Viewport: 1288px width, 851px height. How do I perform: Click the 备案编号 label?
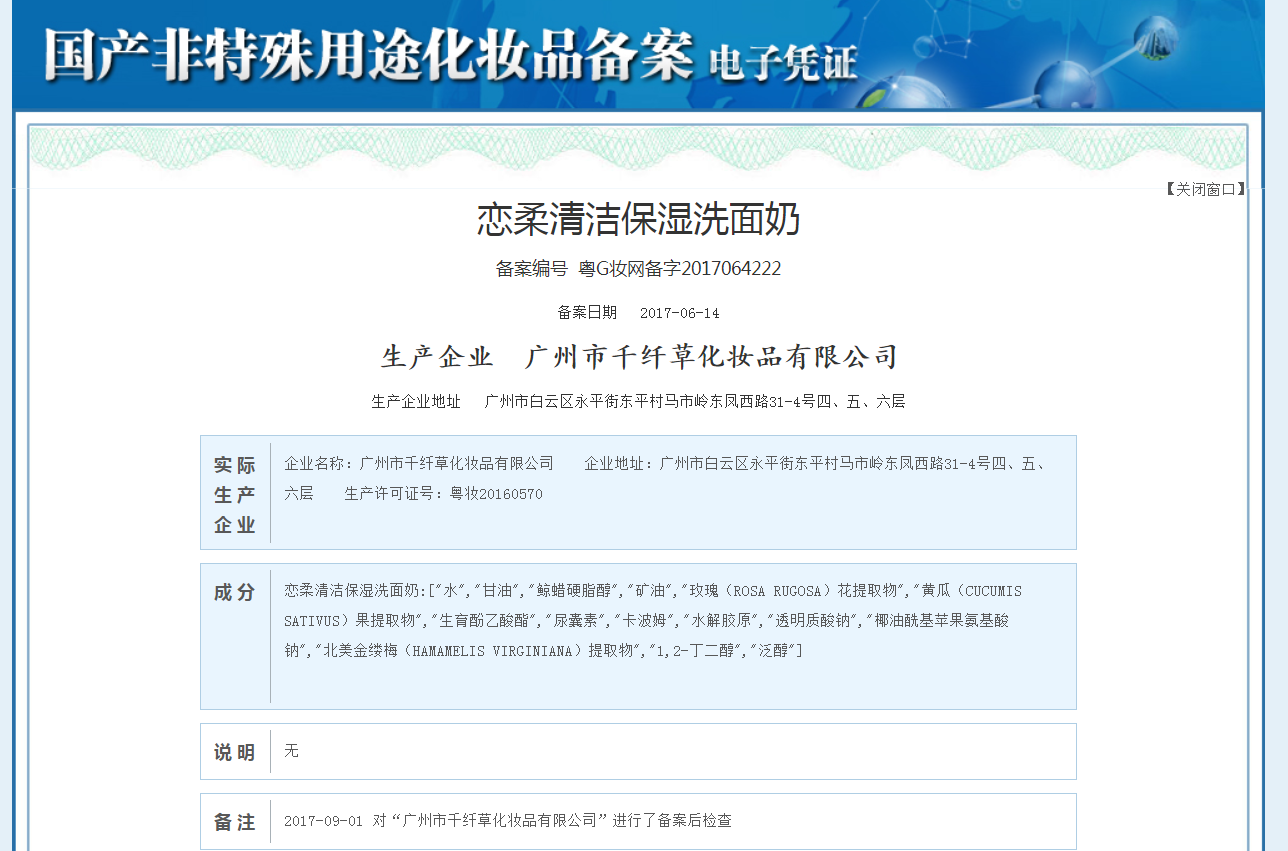click(531, 268)
